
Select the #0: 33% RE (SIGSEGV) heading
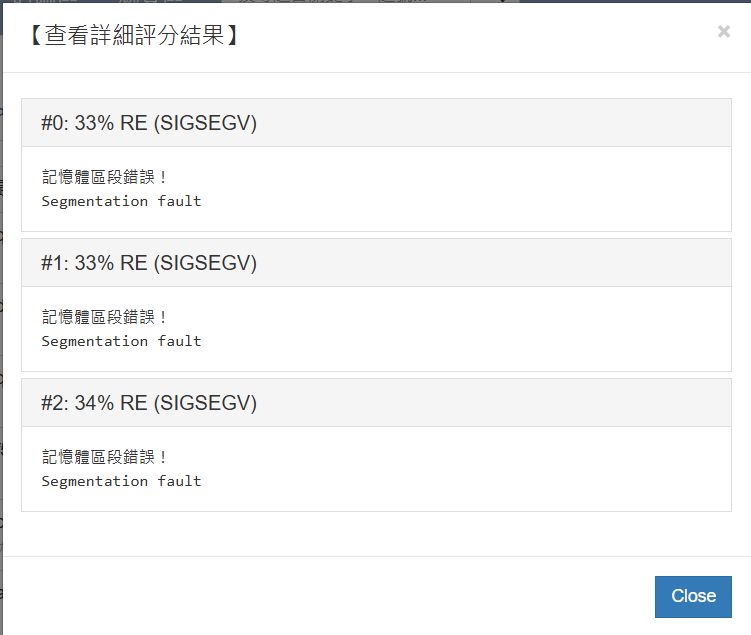point(149,123)
